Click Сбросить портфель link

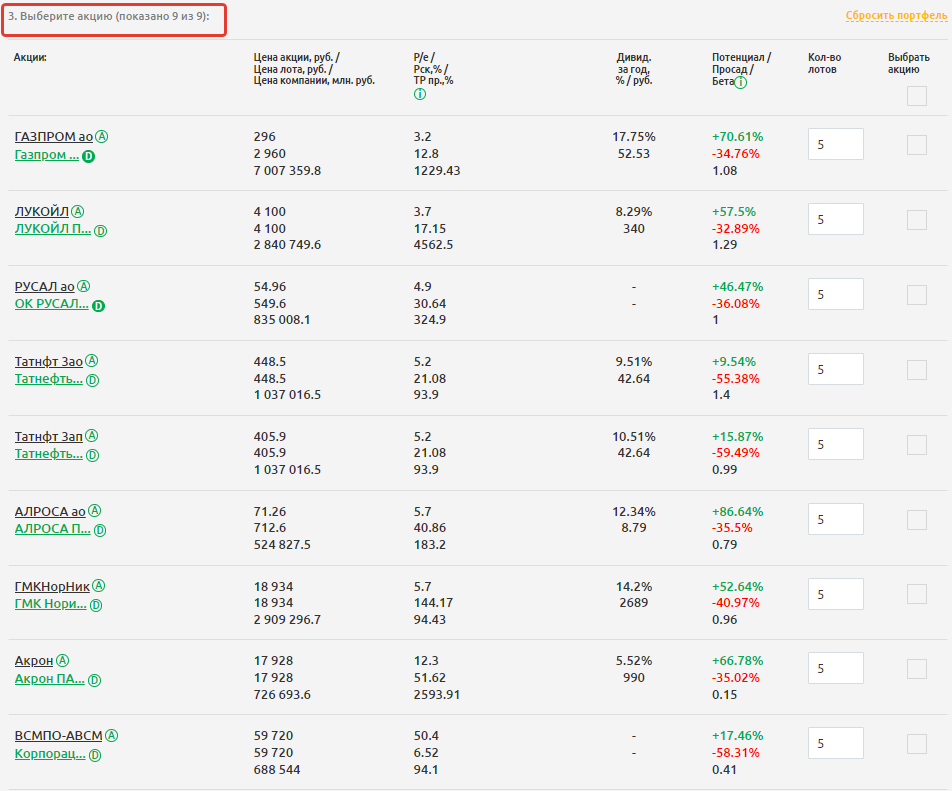point(893,16)
